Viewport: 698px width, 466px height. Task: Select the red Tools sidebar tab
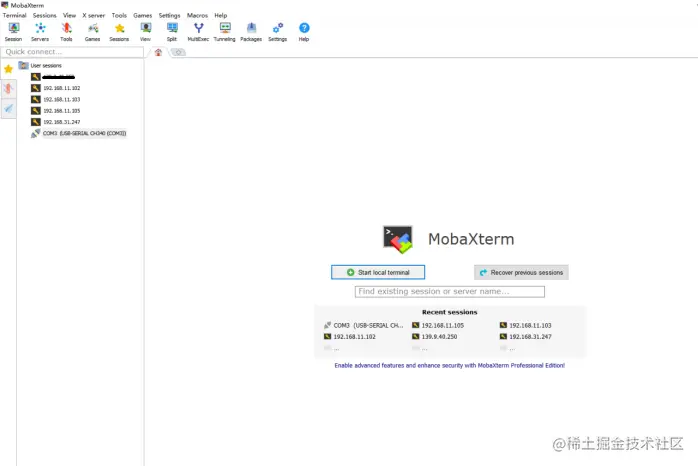(x=8, y=89)
